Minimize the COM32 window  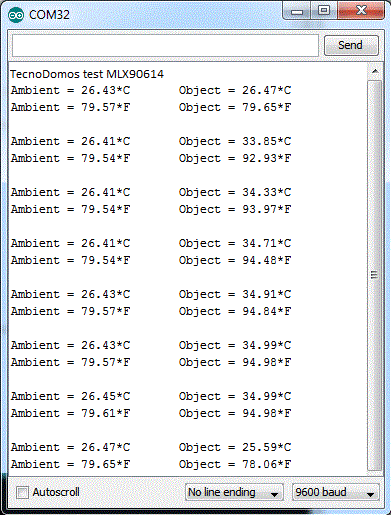coord(297,12)
